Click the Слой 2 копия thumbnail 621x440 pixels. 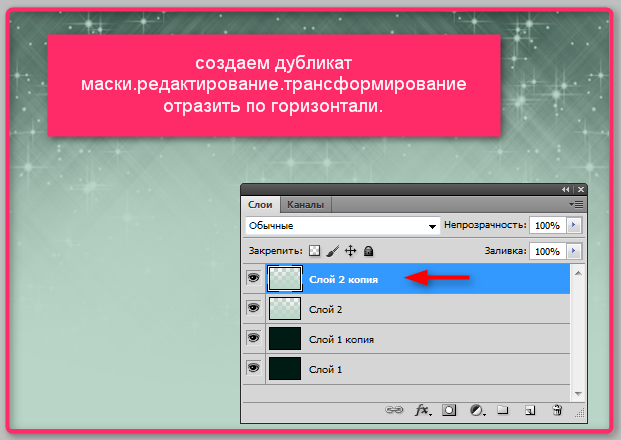point(285,279)
